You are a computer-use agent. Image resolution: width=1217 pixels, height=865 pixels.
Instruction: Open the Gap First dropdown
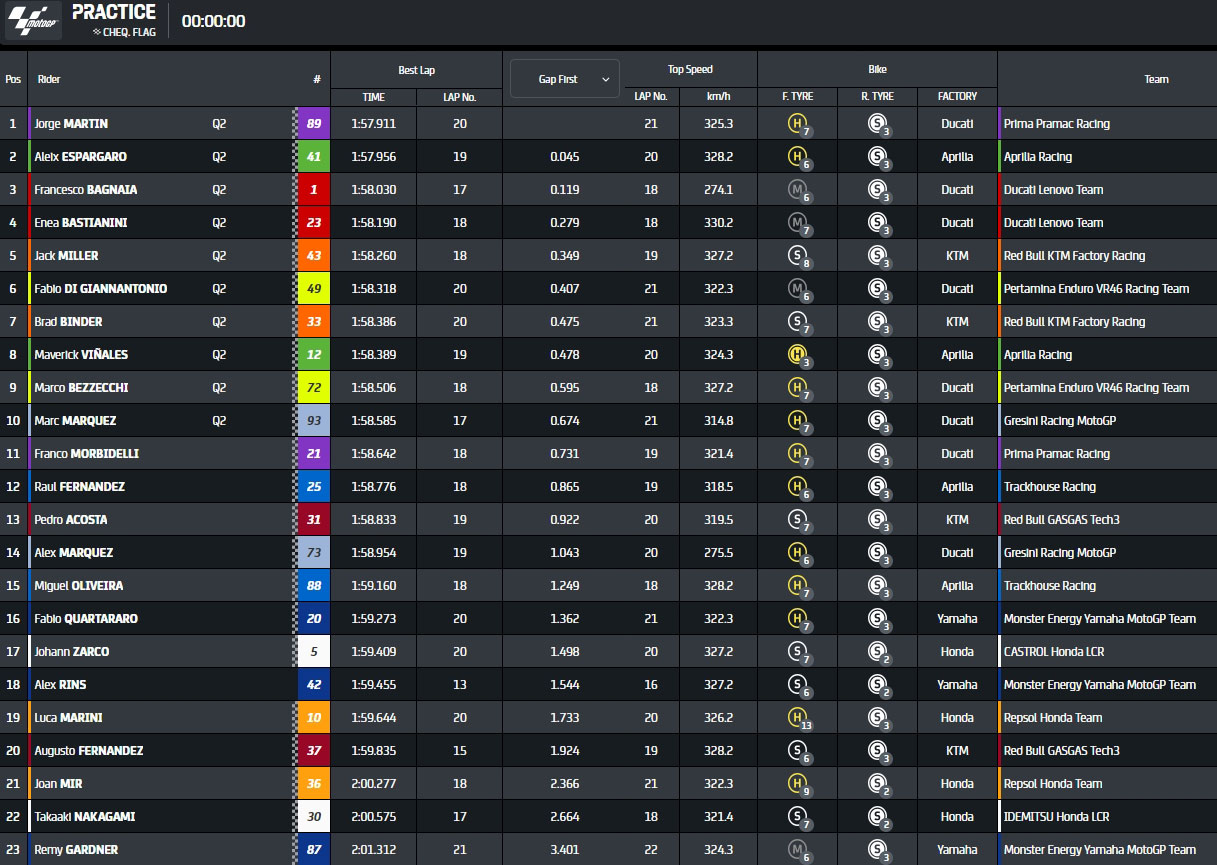(x=565, y=79)
